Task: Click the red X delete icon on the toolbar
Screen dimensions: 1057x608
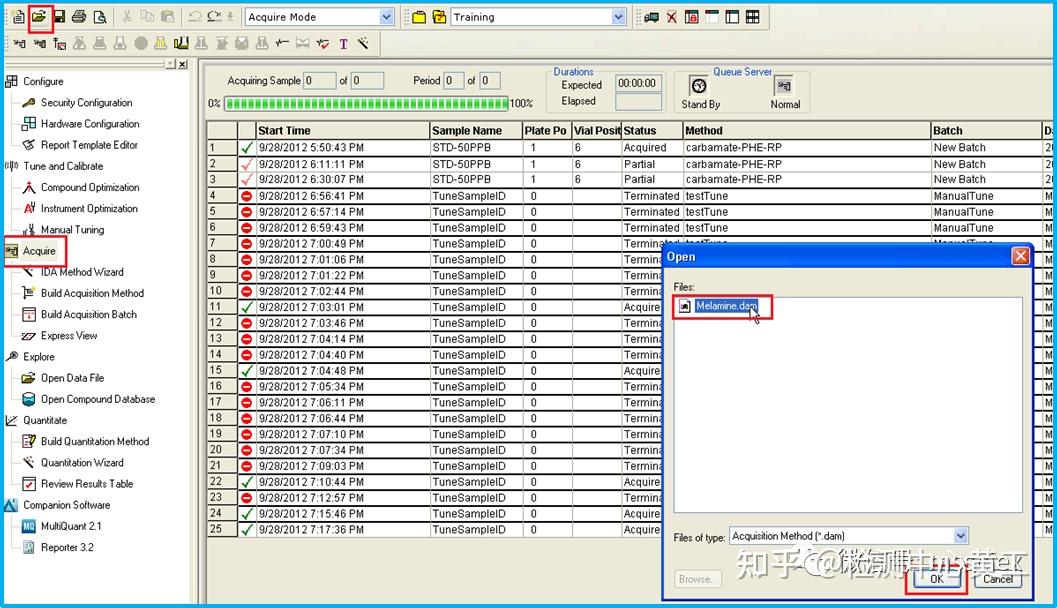Action: click(671, 17)
